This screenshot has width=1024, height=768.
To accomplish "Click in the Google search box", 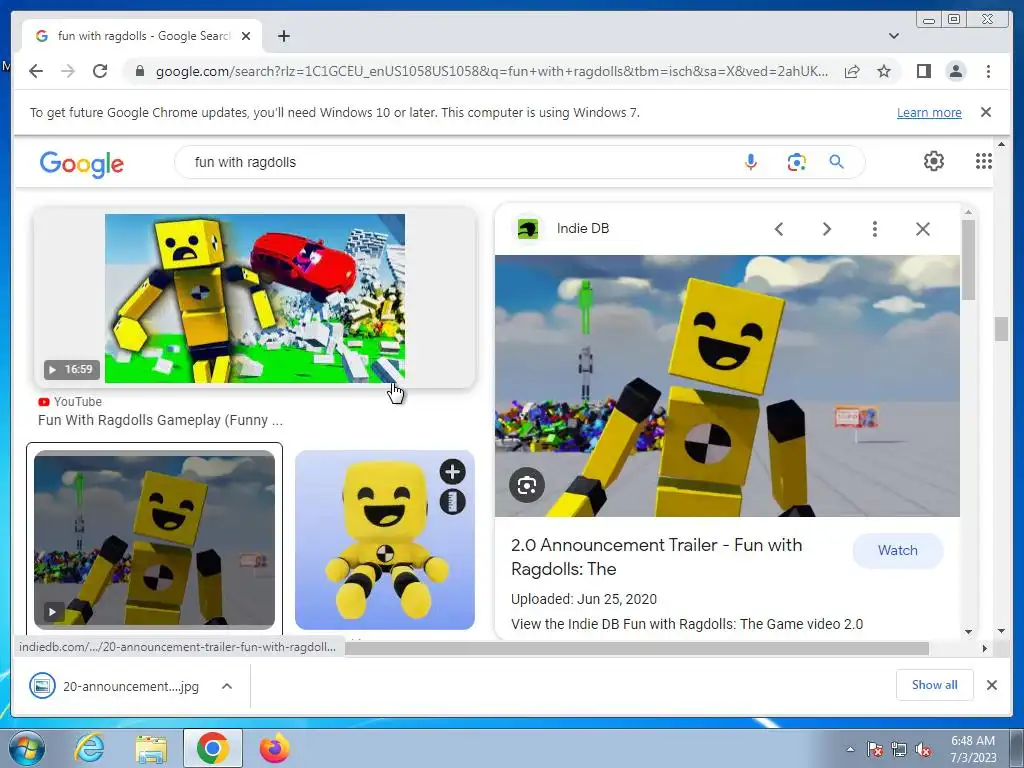I will (x=457, y=162).
